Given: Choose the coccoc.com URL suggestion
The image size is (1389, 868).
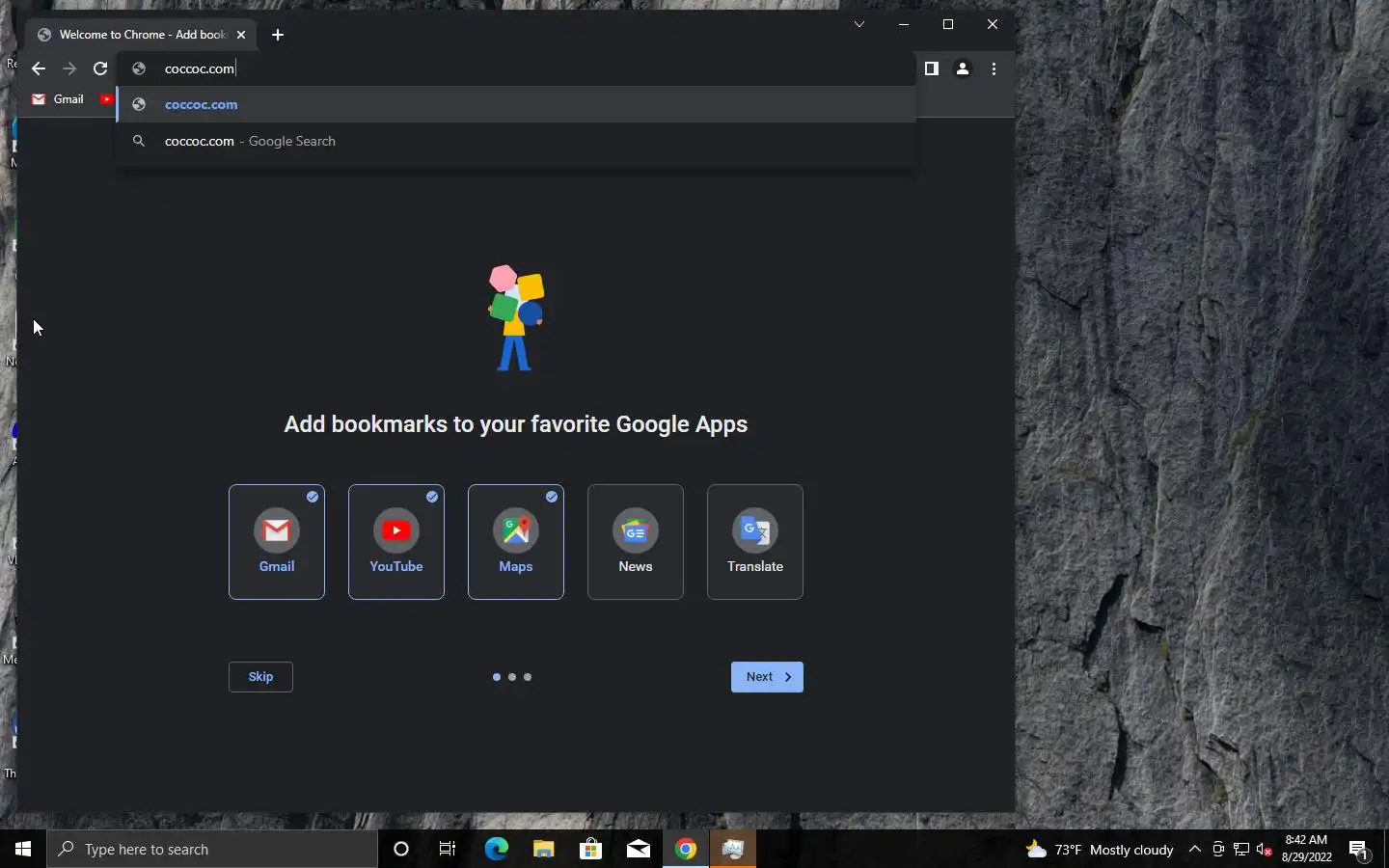Looking at the screenshot, I should click(516, 104).
